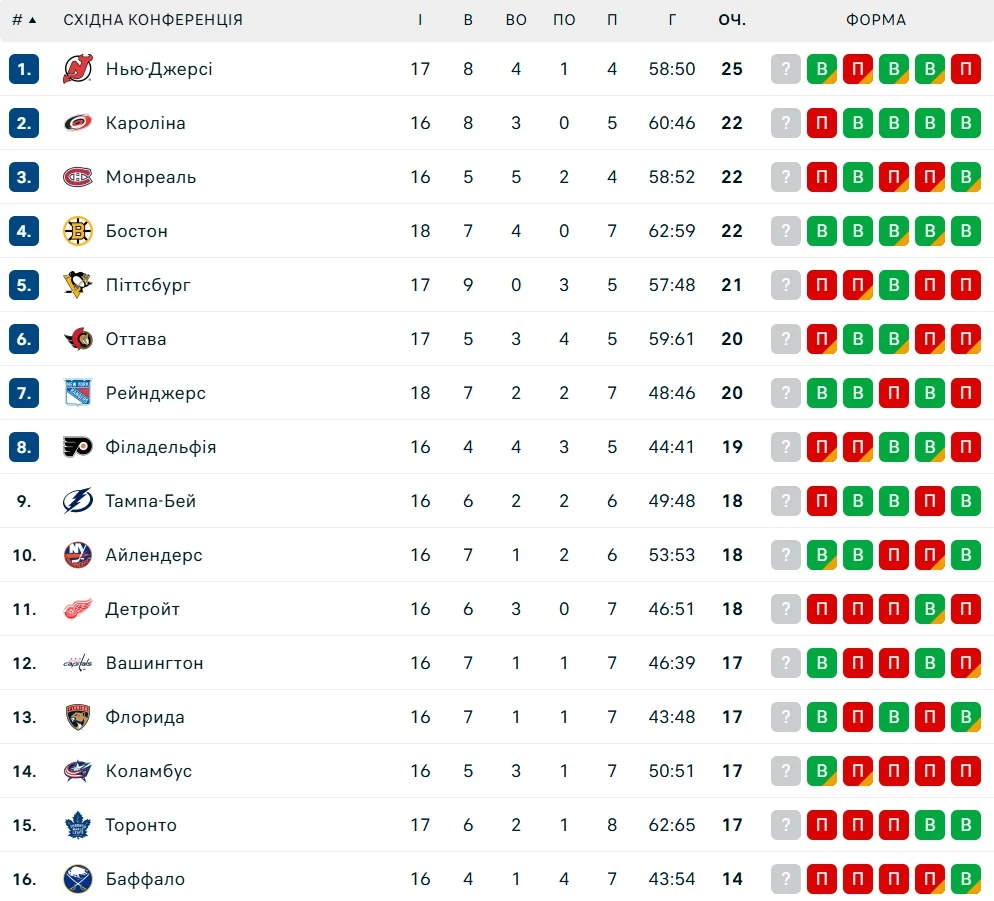The height and width of the screenshot is (901, 994).
Task: Click the Pittsburgh Penguins logo
Action: pyautogui.click(x=77, y=285)
